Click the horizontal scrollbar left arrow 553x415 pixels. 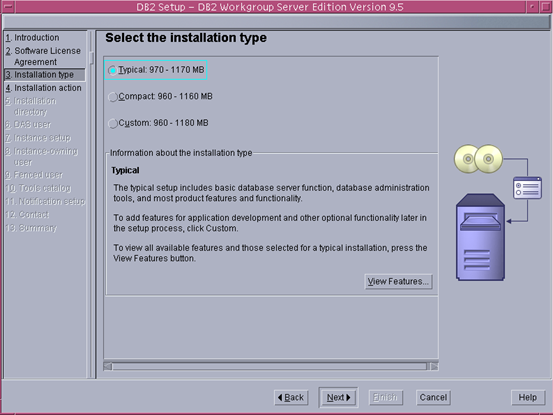(108, 367)
